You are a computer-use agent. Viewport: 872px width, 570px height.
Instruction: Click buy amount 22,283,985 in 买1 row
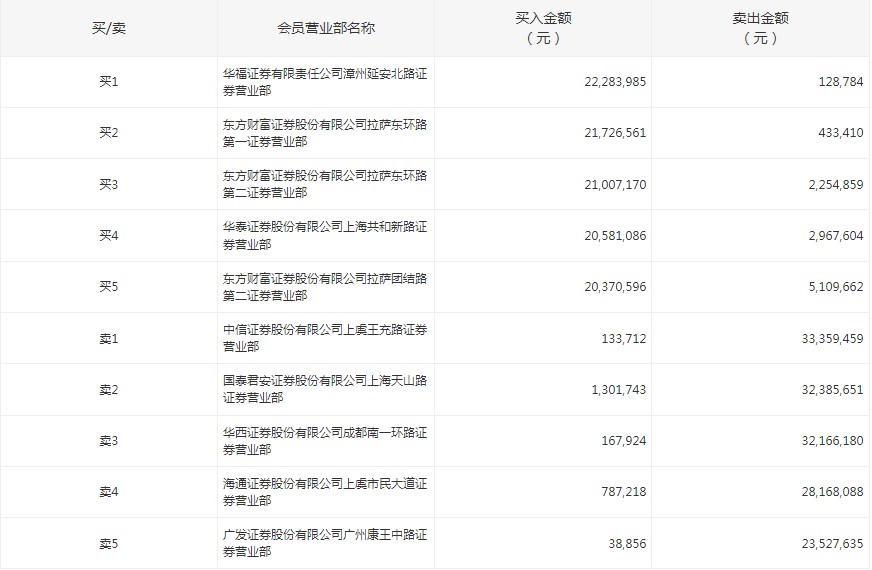pyautogui.click(x=615, y=82)
